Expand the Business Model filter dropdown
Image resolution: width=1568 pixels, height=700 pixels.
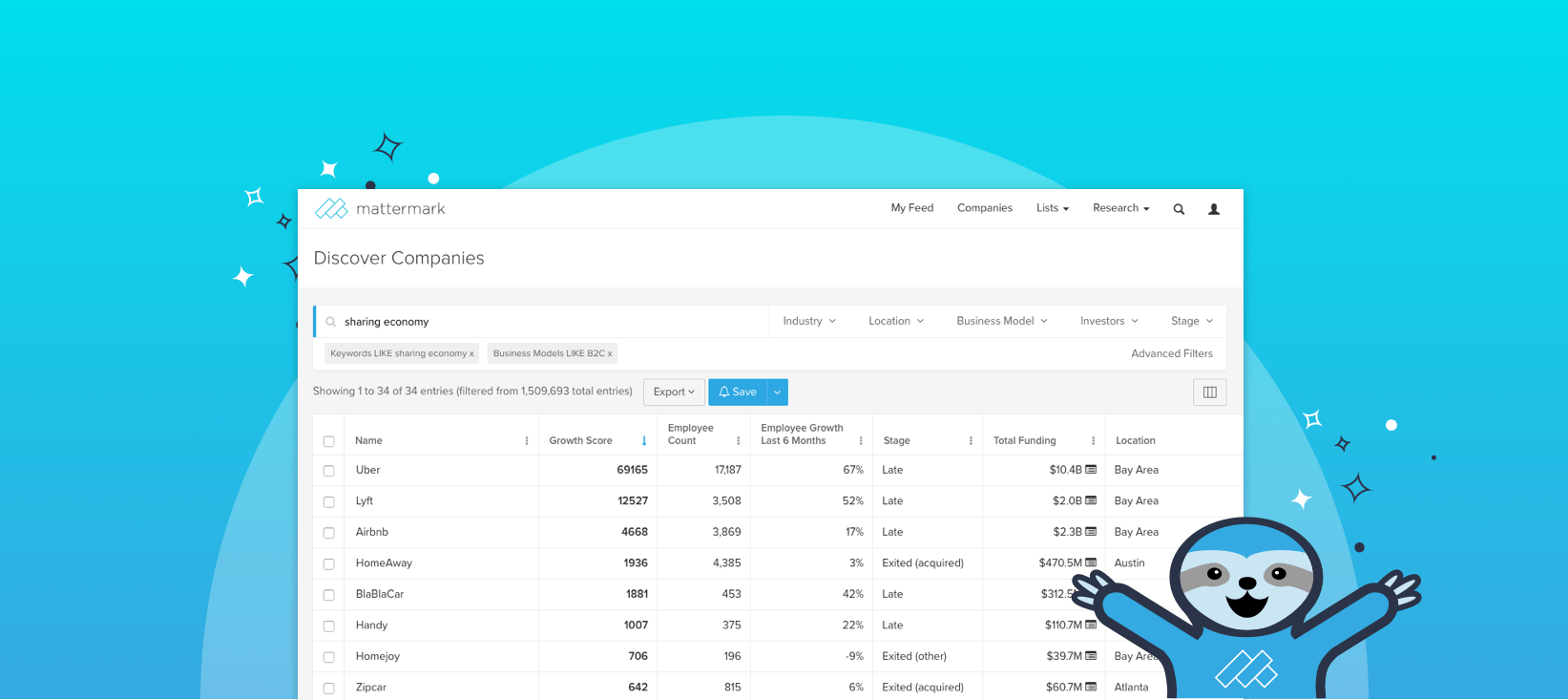[1002, 321]
